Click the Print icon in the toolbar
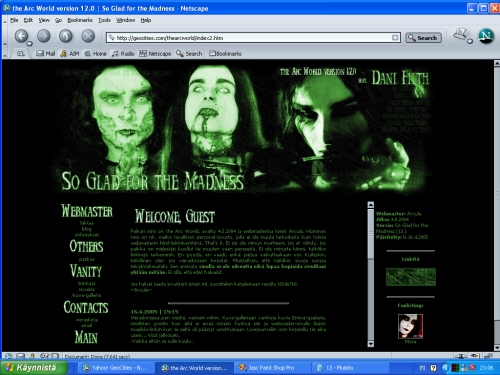The image size is (500, 375). coord(461,35)
